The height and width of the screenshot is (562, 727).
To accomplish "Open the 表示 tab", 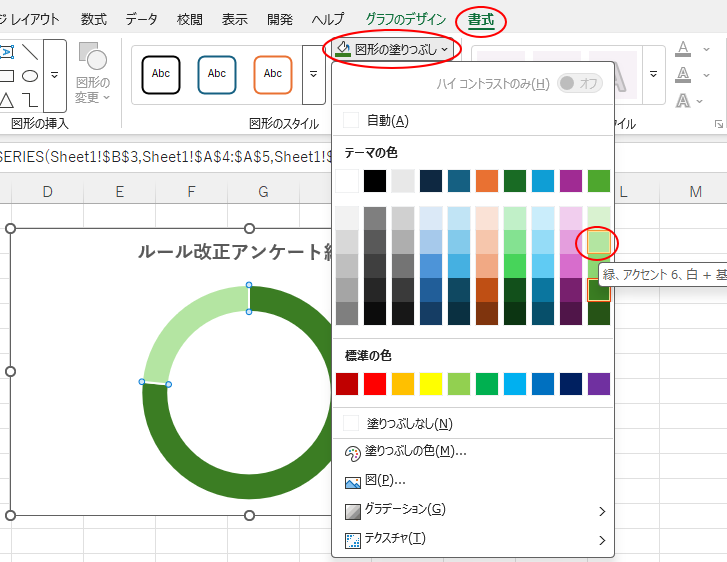I will 235,19.
